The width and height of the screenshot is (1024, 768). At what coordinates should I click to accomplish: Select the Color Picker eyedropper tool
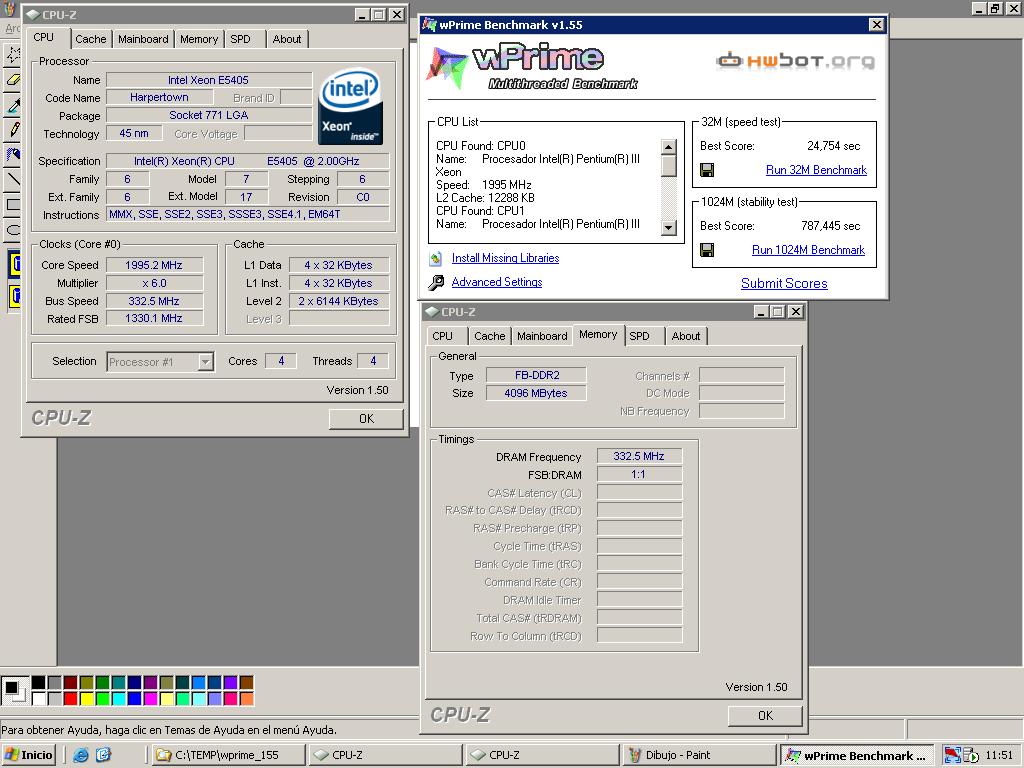[x=12, y=105]
